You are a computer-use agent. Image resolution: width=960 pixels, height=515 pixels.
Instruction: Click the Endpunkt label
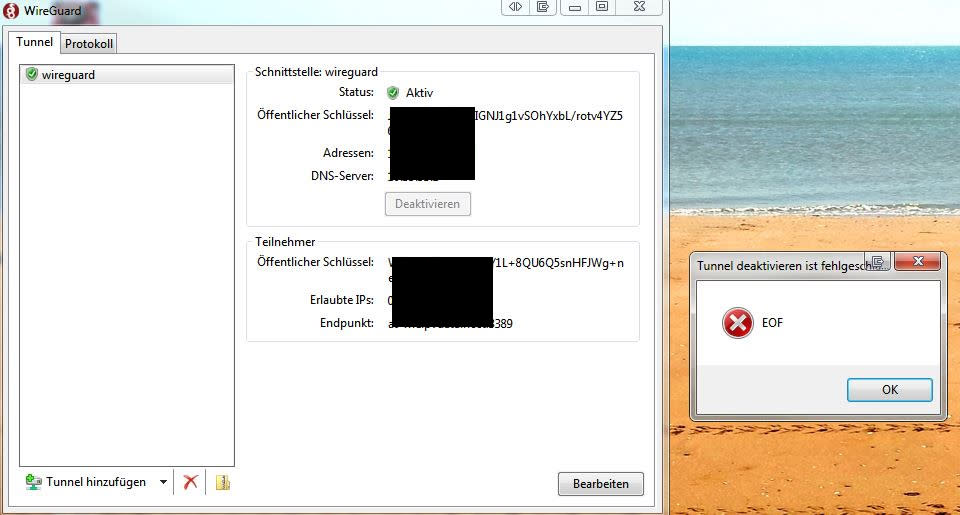[347, 323]
